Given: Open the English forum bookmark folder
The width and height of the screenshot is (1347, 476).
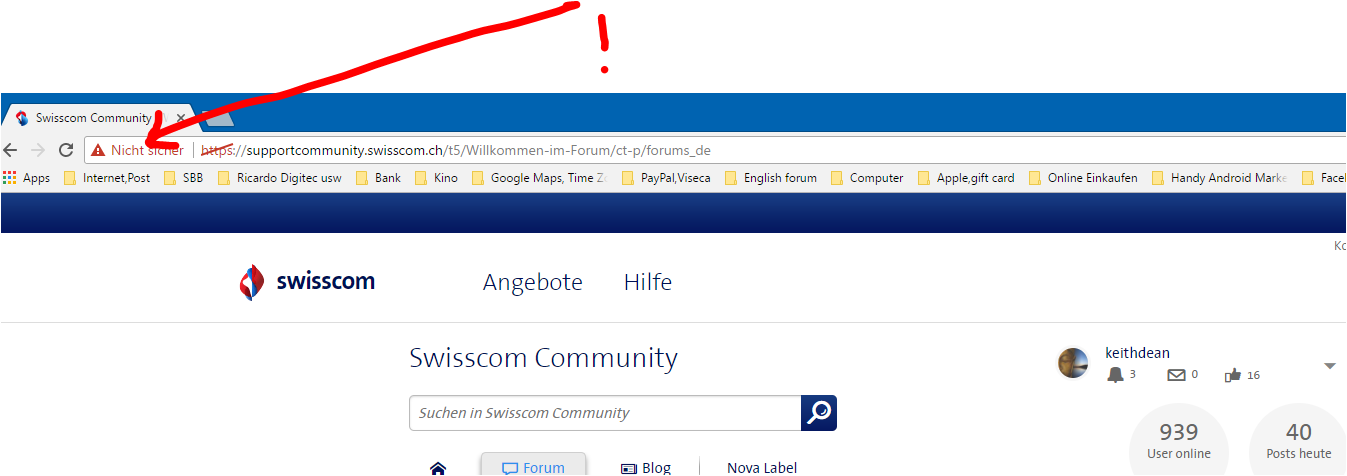Looking at the screenshot, I should click(771, 178).
